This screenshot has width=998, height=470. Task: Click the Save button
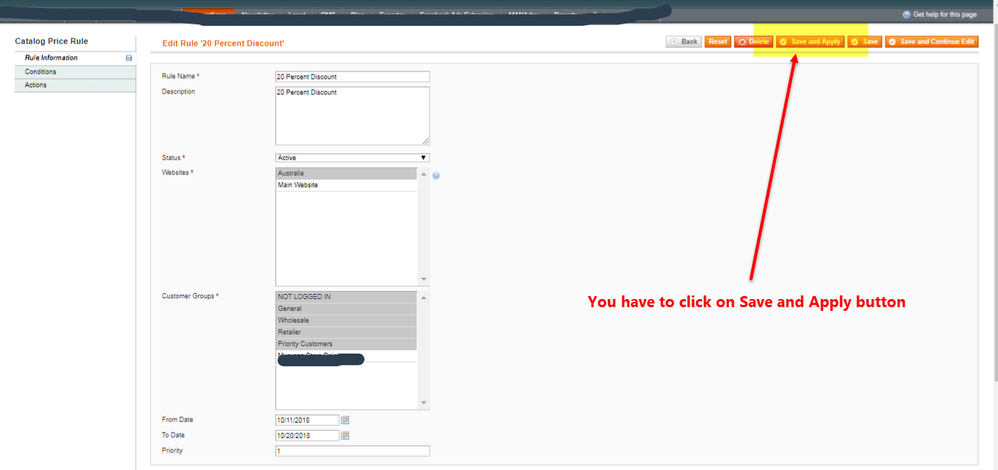[x=864, y=42]
